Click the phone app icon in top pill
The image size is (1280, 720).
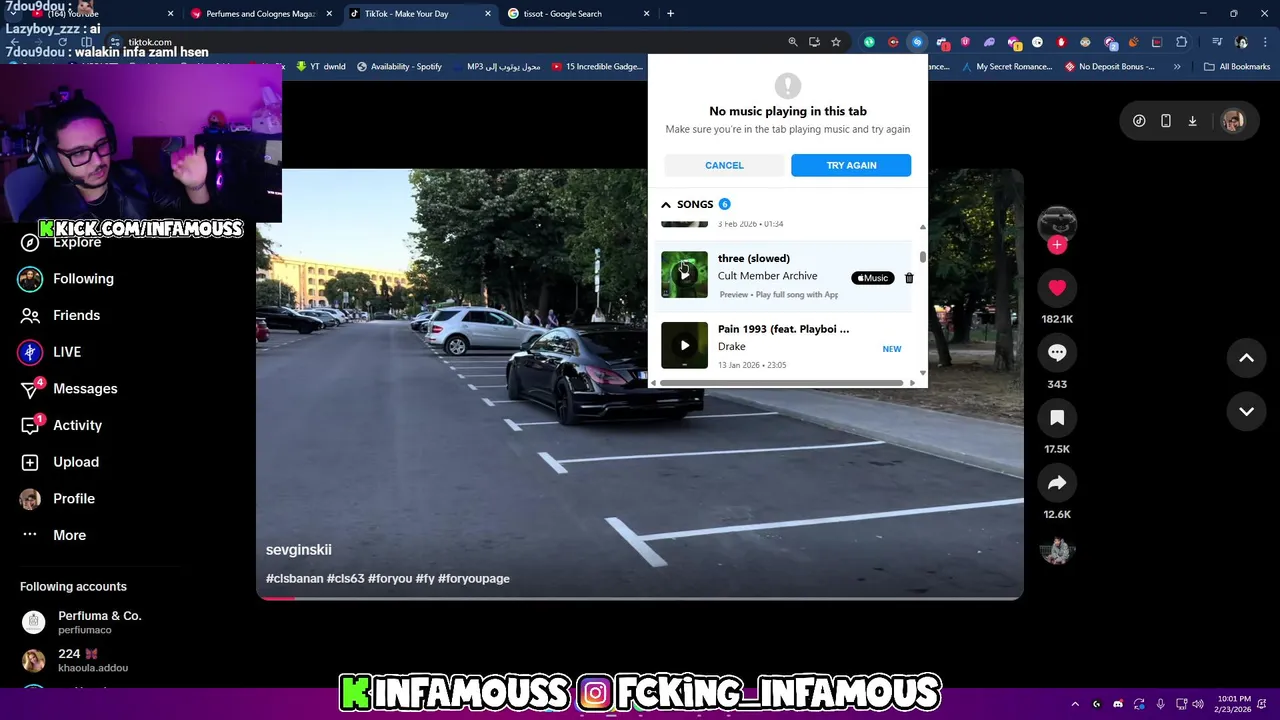click(x=1165, y=121)
